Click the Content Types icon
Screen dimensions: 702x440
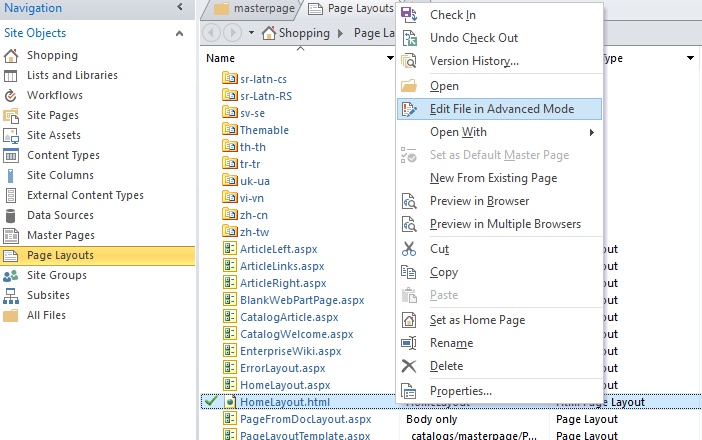coord(11,156)
